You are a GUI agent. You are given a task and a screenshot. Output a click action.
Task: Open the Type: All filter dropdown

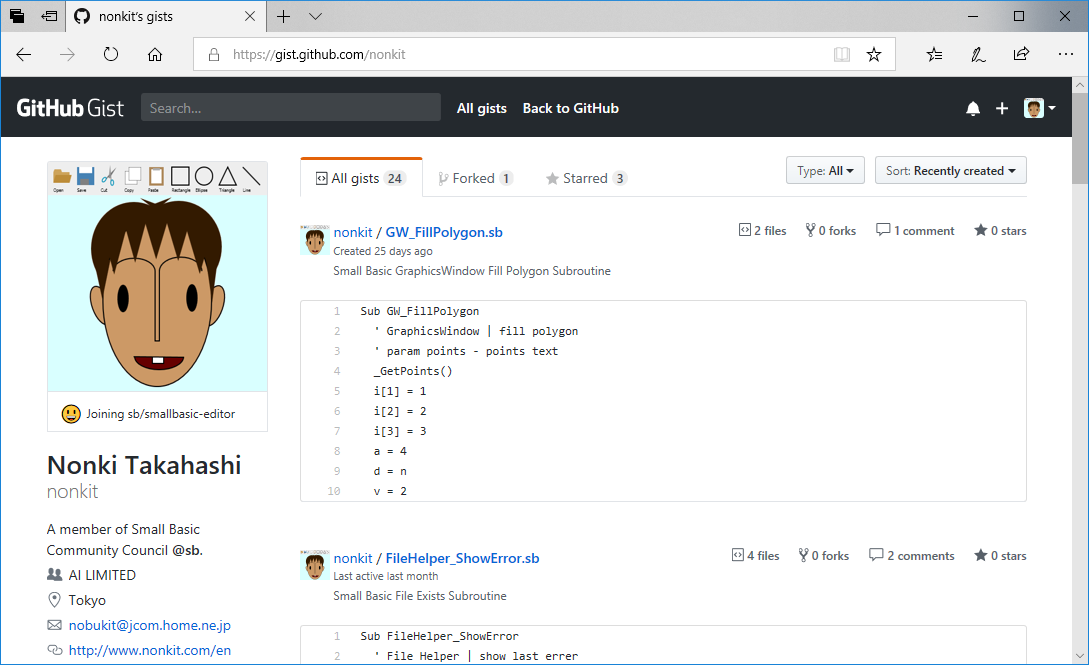[825, 170]
